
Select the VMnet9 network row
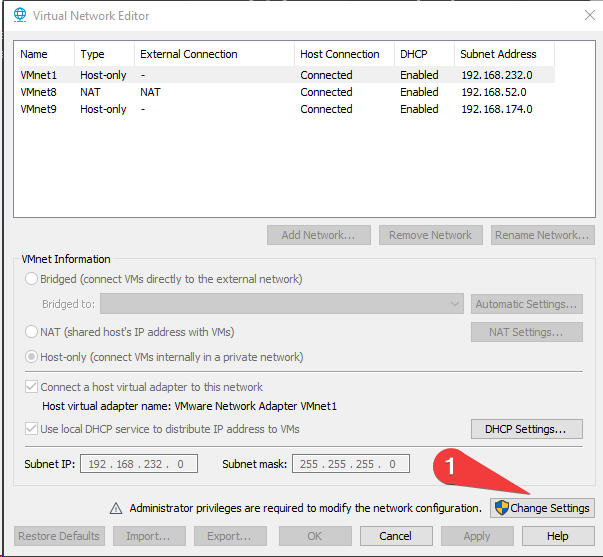(x=285, y=109)
